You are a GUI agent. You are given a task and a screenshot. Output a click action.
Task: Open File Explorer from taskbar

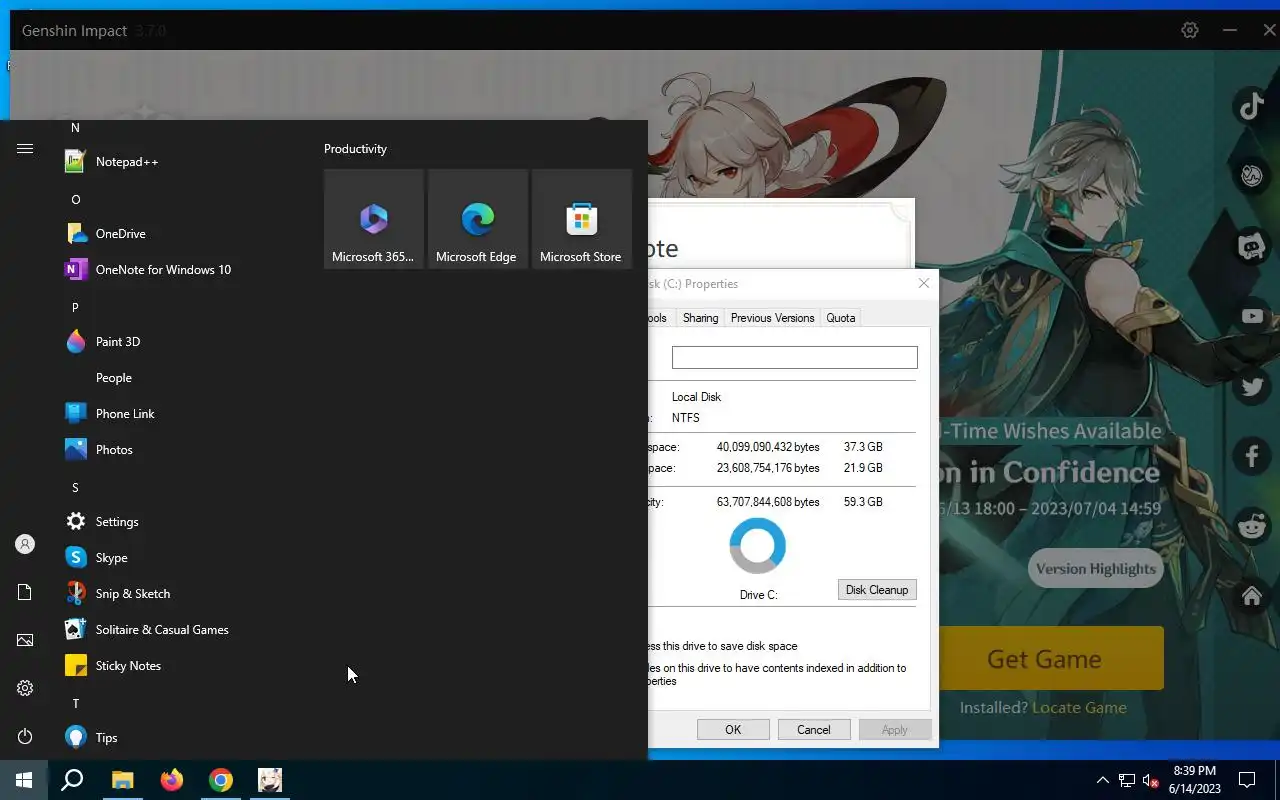pyautogui.click(x=122, y=780)
